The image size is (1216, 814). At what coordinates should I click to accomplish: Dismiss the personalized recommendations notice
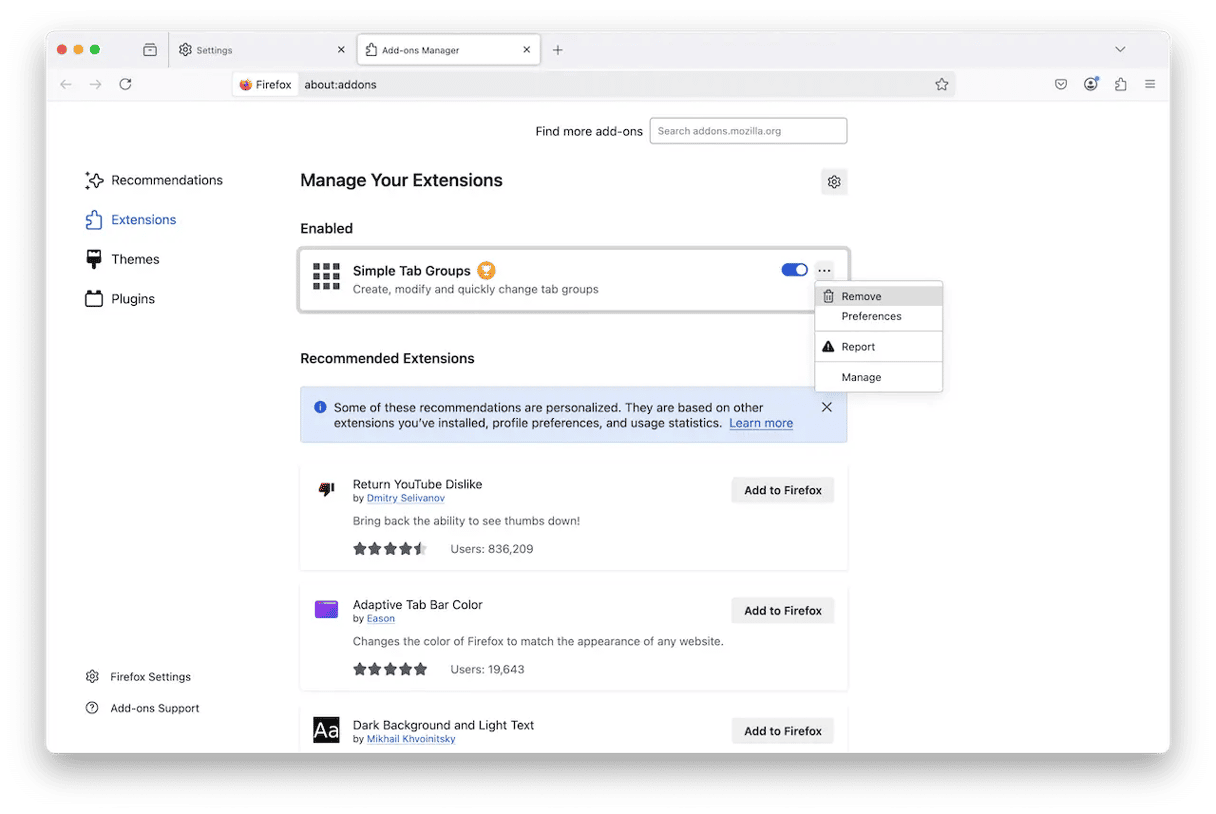pyautogui.click(x=827, y=407)
